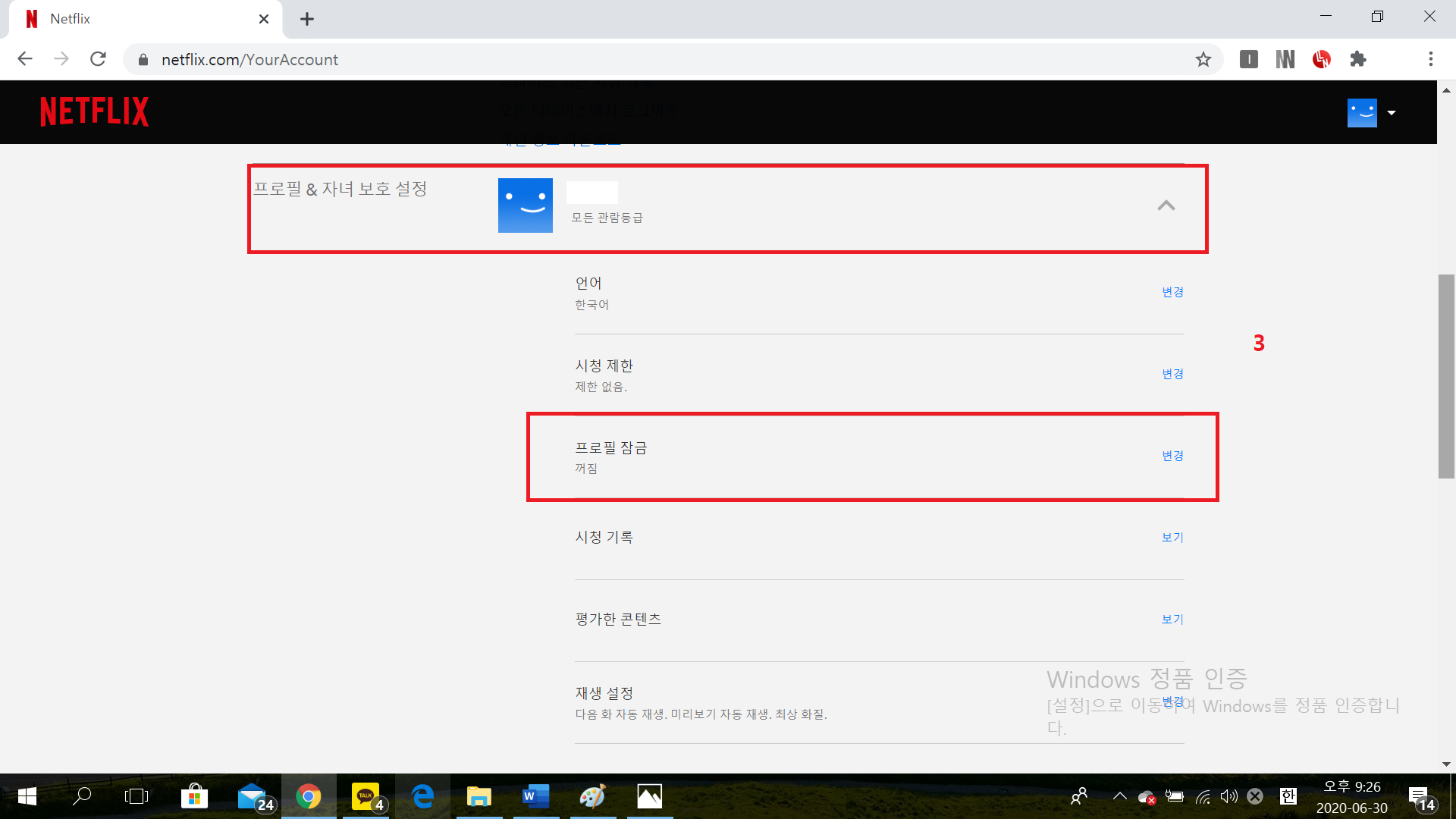Open Chrome Extensions puzzle icon

1357,59
